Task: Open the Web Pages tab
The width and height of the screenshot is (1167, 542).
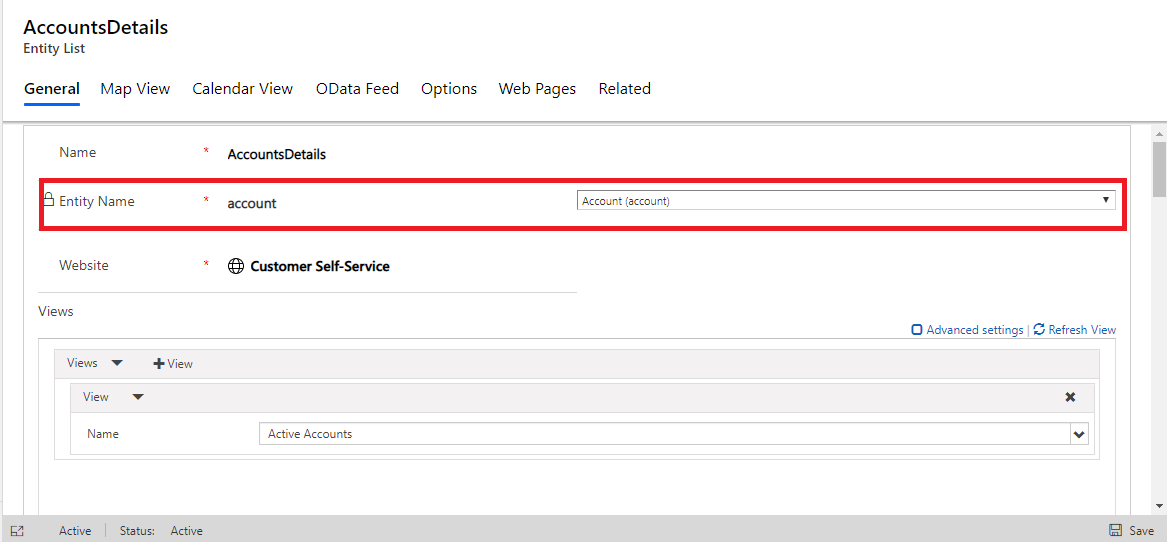Action: [537, 89]
